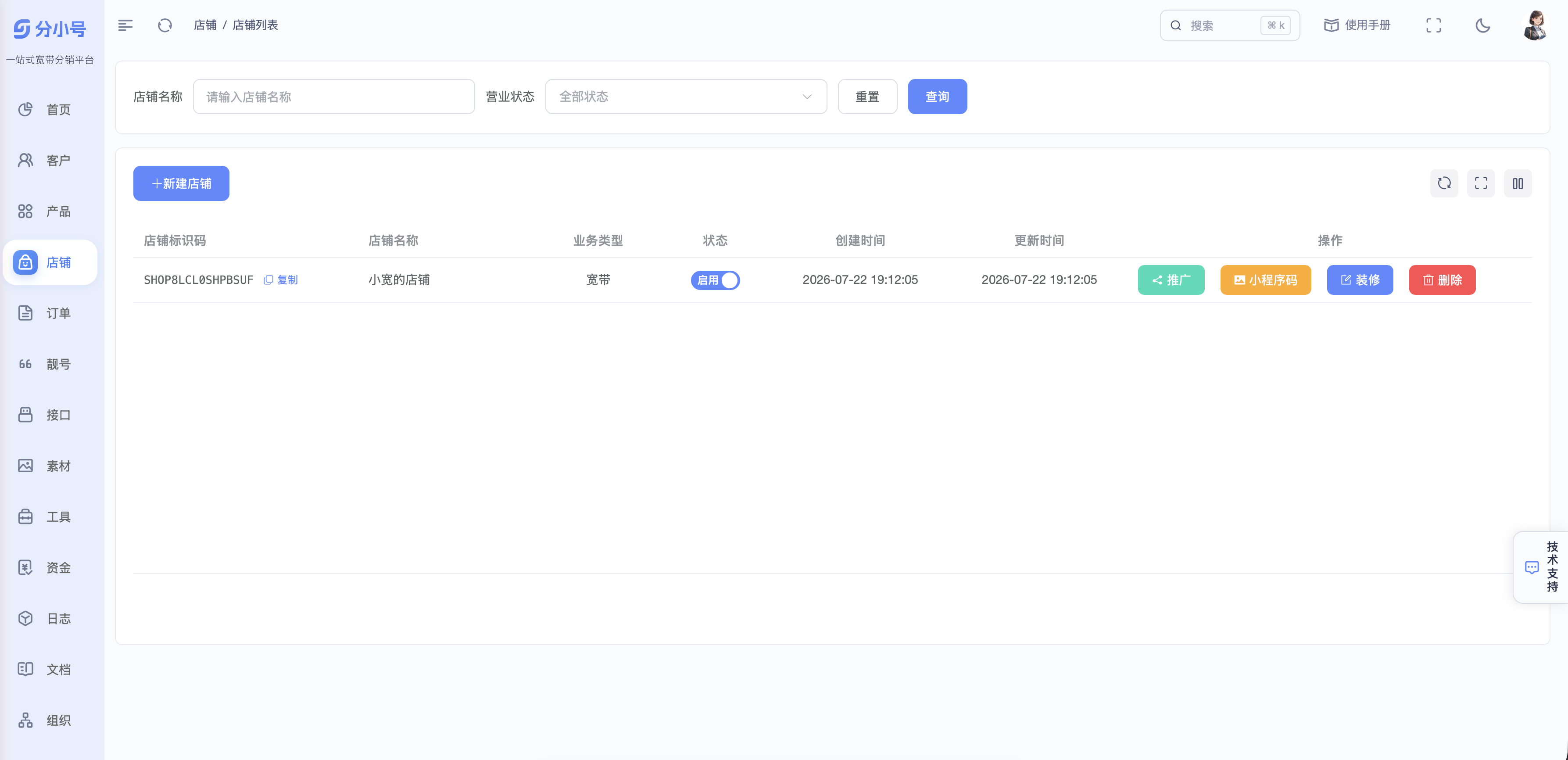Image resolution: width=1568 pixels, height=760 pixels.
Task: Open the 使用手册 user manual
Action: click(1357, 25)
